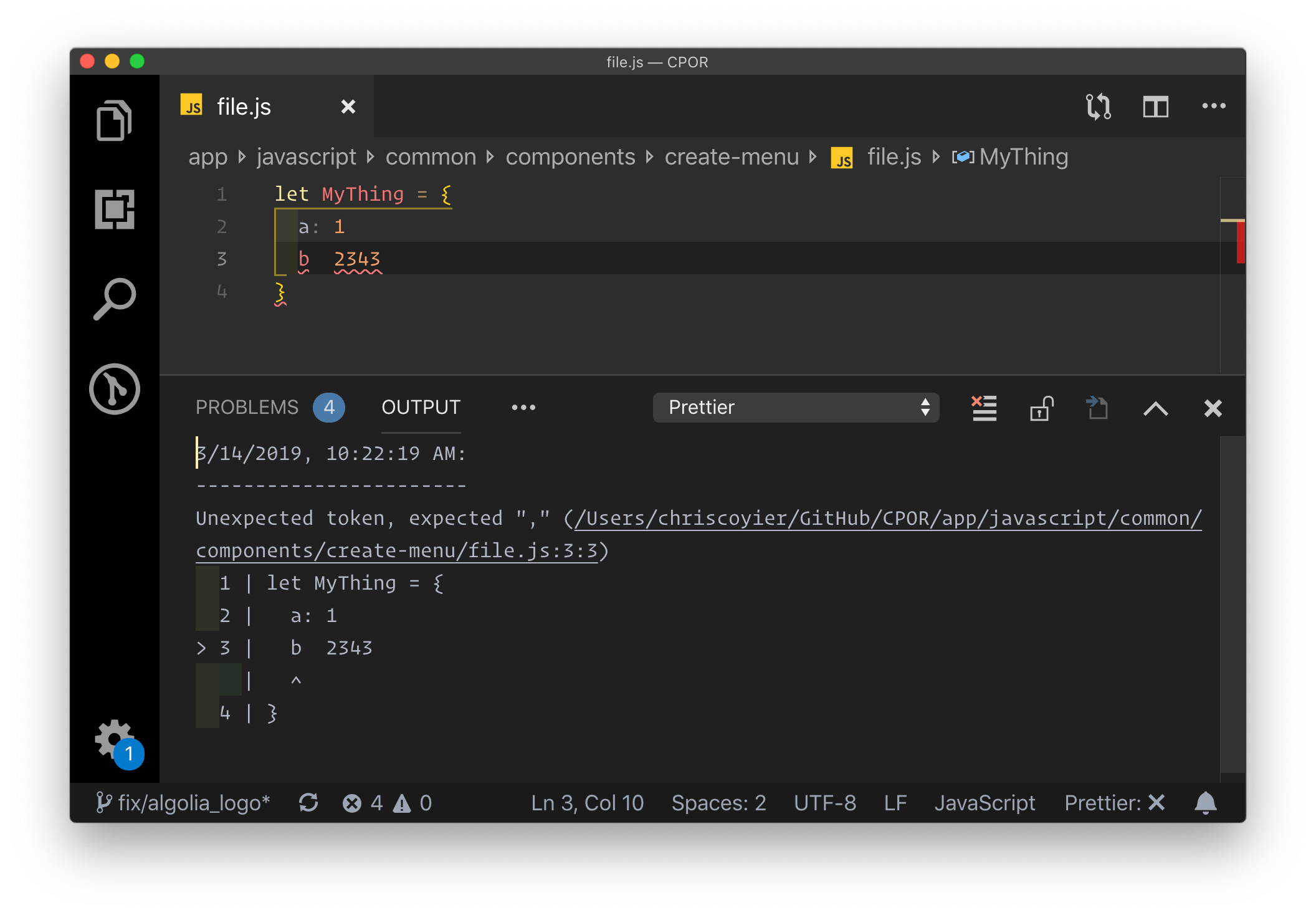1316x915 pixels.
Task: Toggle the output scroll lock
Action: 1041,408
